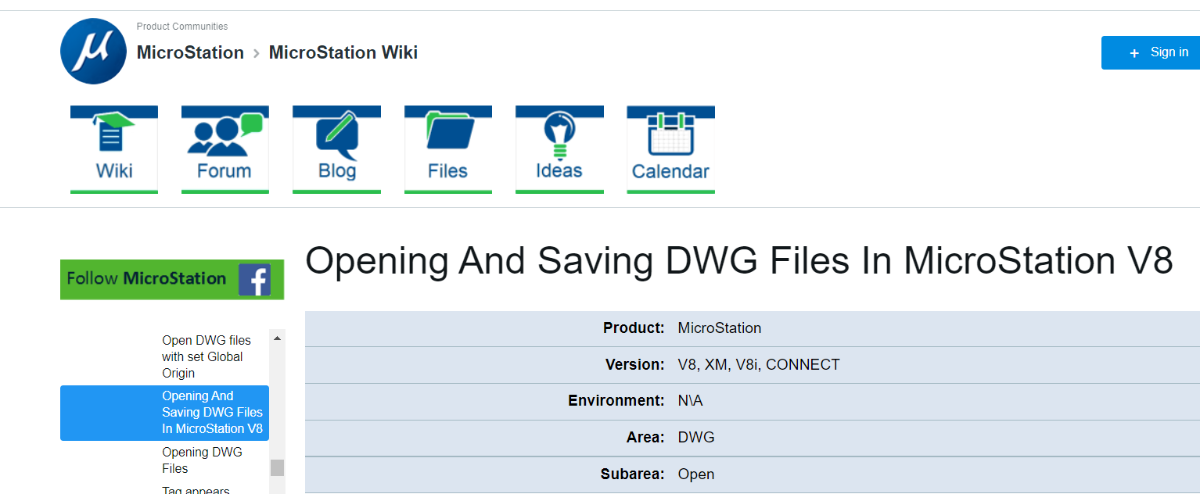Click the 'Environment:' label
Image resolution: width=1200 pixels, height=494 pixels.
(616, 401)
